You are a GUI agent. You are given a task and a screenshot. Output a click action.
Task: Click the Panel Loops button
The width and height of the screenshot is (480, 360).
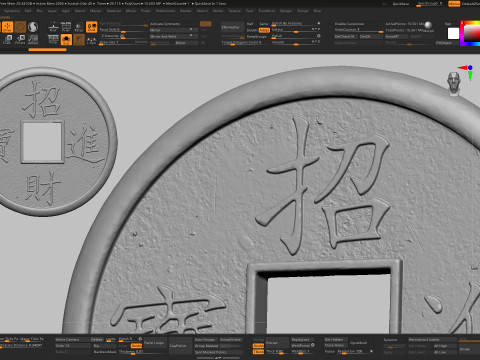coord(154,343)
